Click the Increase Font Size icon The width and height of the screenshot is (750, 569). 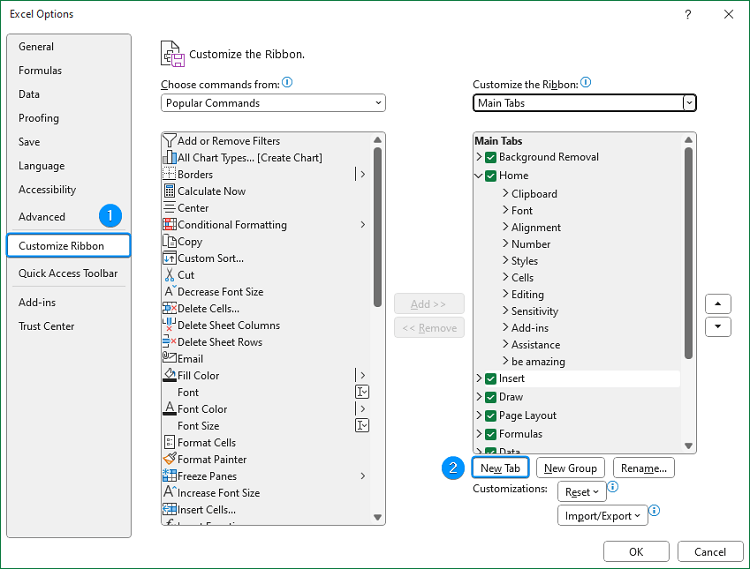pyautogui.click(x=169, y=492)
